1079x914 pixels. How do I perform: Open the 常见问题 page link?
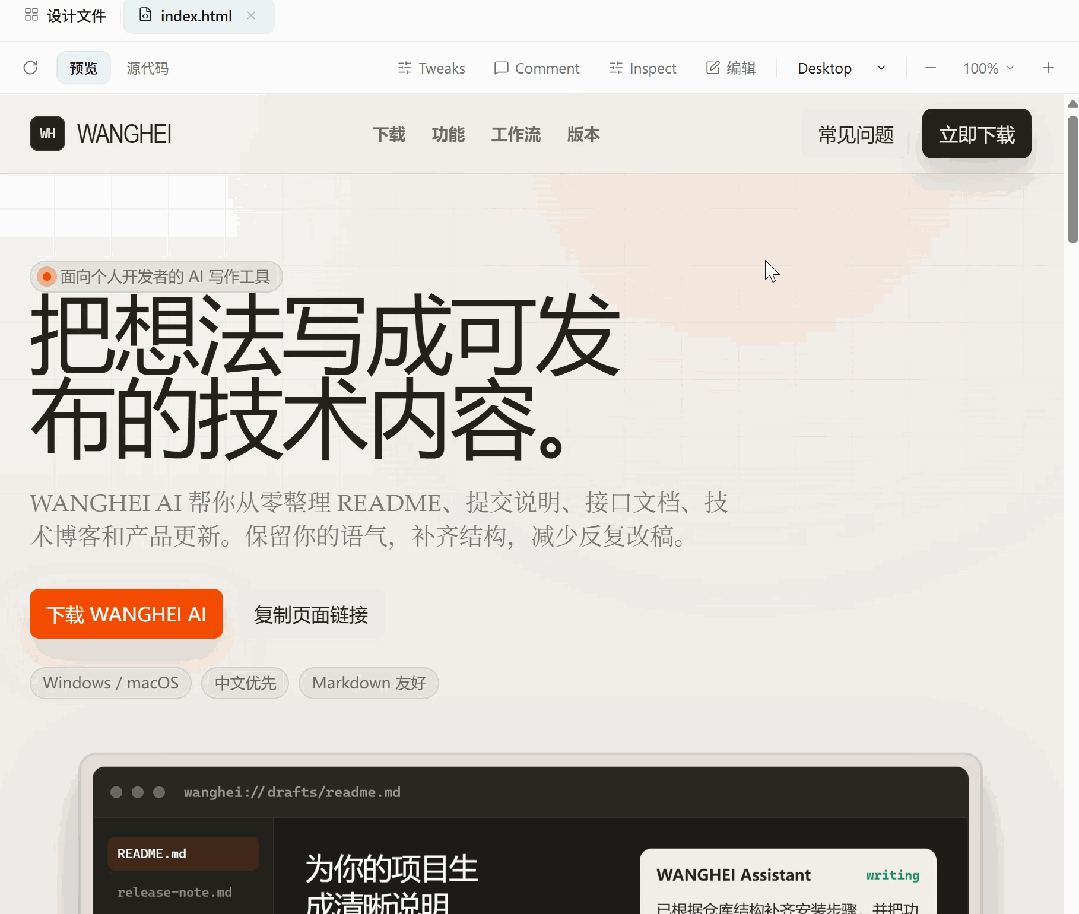click(x=856, y=134)
